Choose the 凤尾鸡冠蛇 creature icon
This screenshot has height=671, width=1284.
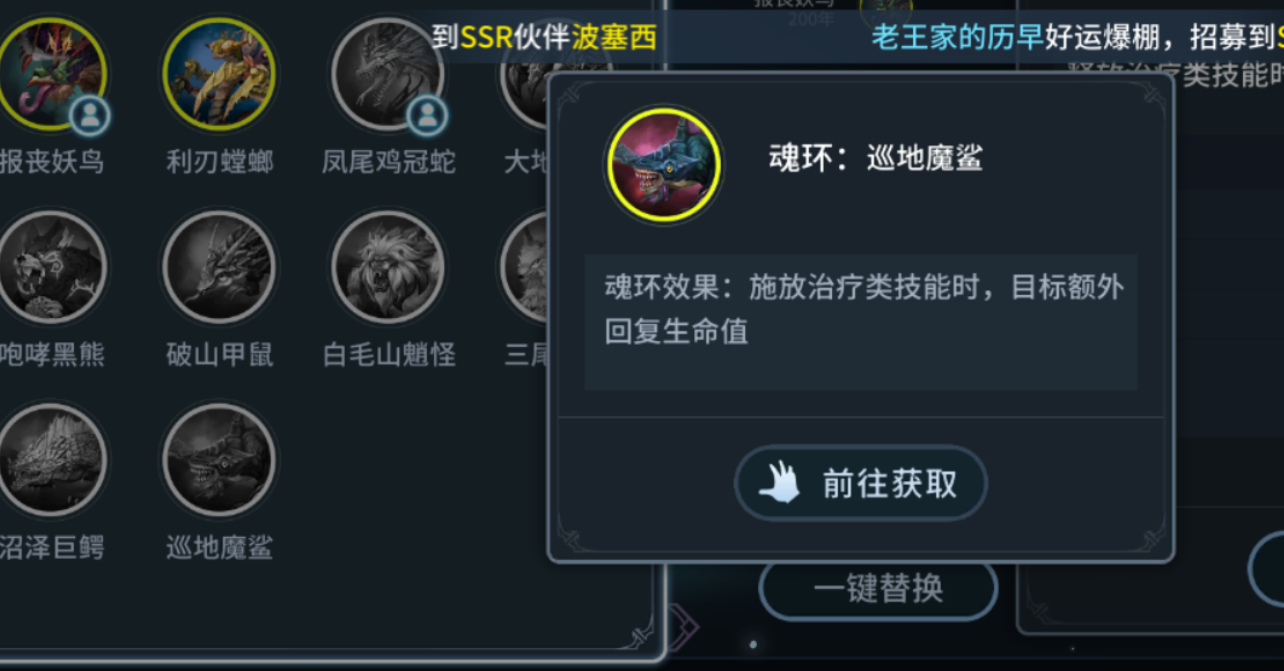[x=388, y=73]
